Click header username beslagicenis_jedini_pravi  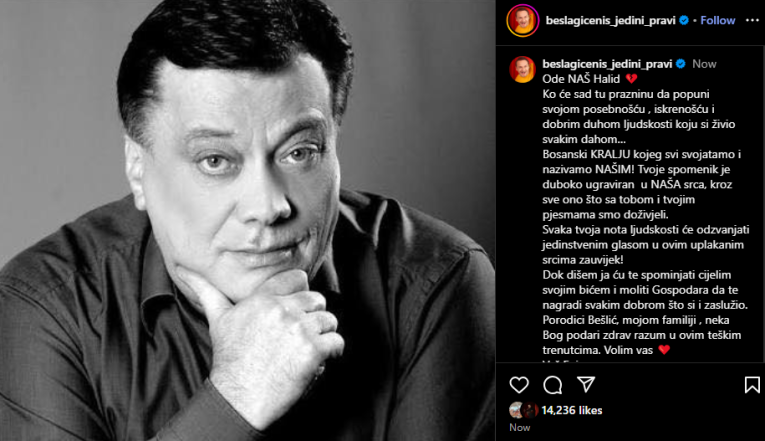[610, 20]
